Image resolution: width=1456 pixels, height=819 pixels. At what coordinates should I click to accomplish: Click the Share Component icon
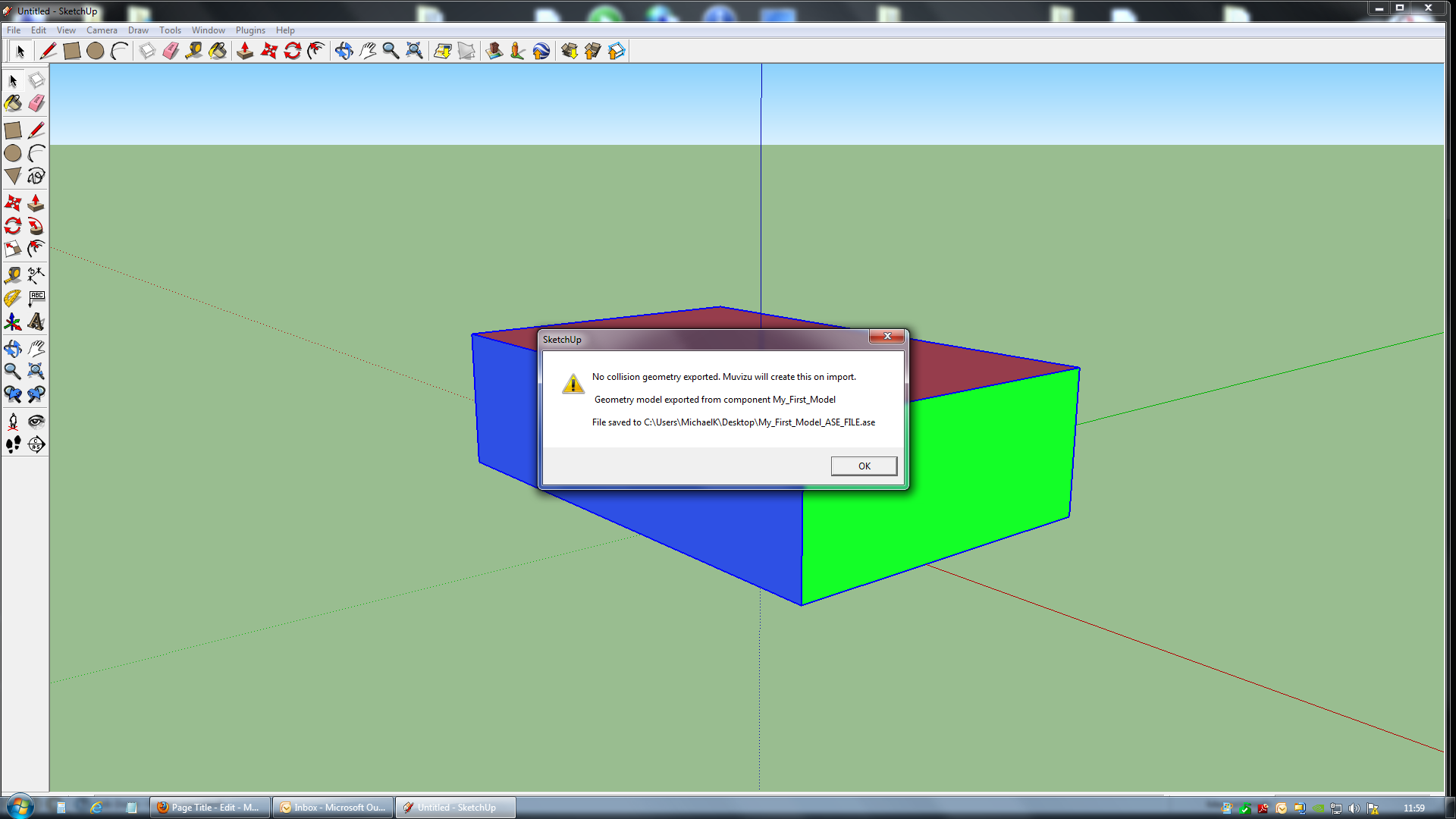pos(617,51)
